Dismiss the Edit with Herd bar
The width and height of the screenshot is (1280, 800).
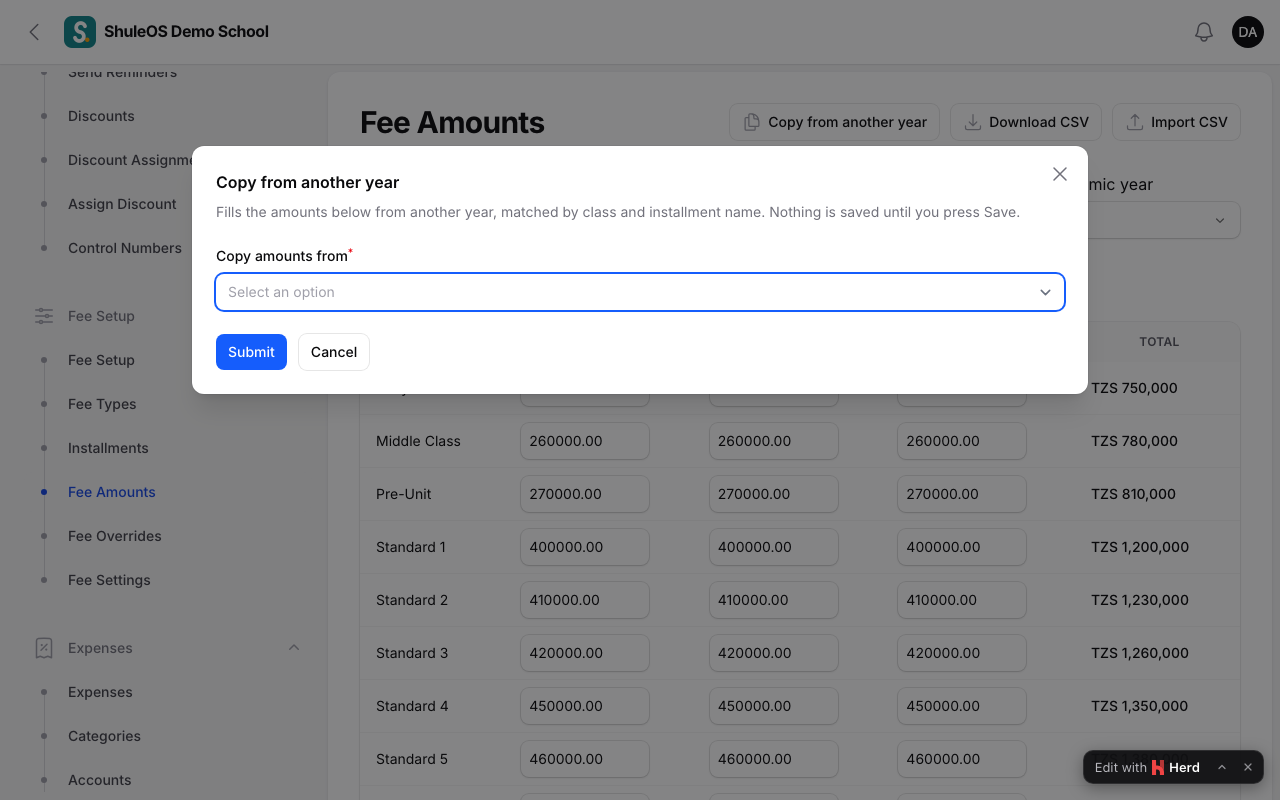click(1248, 767)
